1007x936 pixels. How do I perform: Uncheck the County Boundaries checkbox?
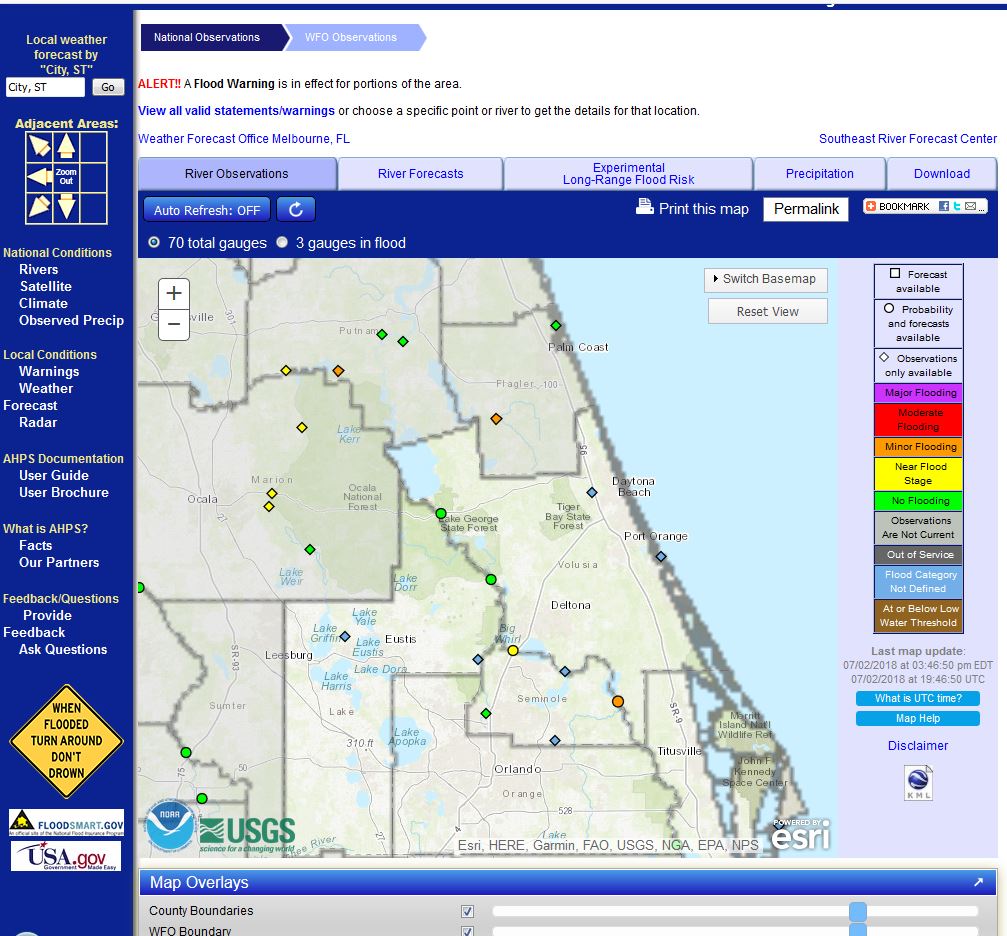point(467,911)
